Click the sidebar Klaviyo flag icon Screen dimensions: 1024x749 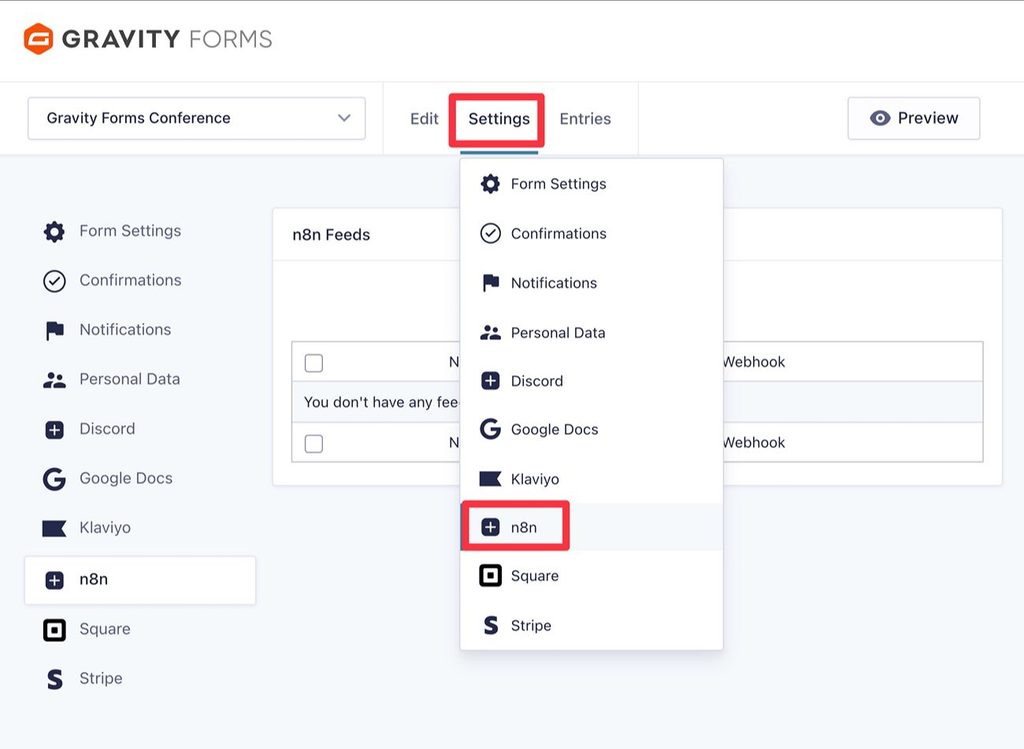[54, 528]
